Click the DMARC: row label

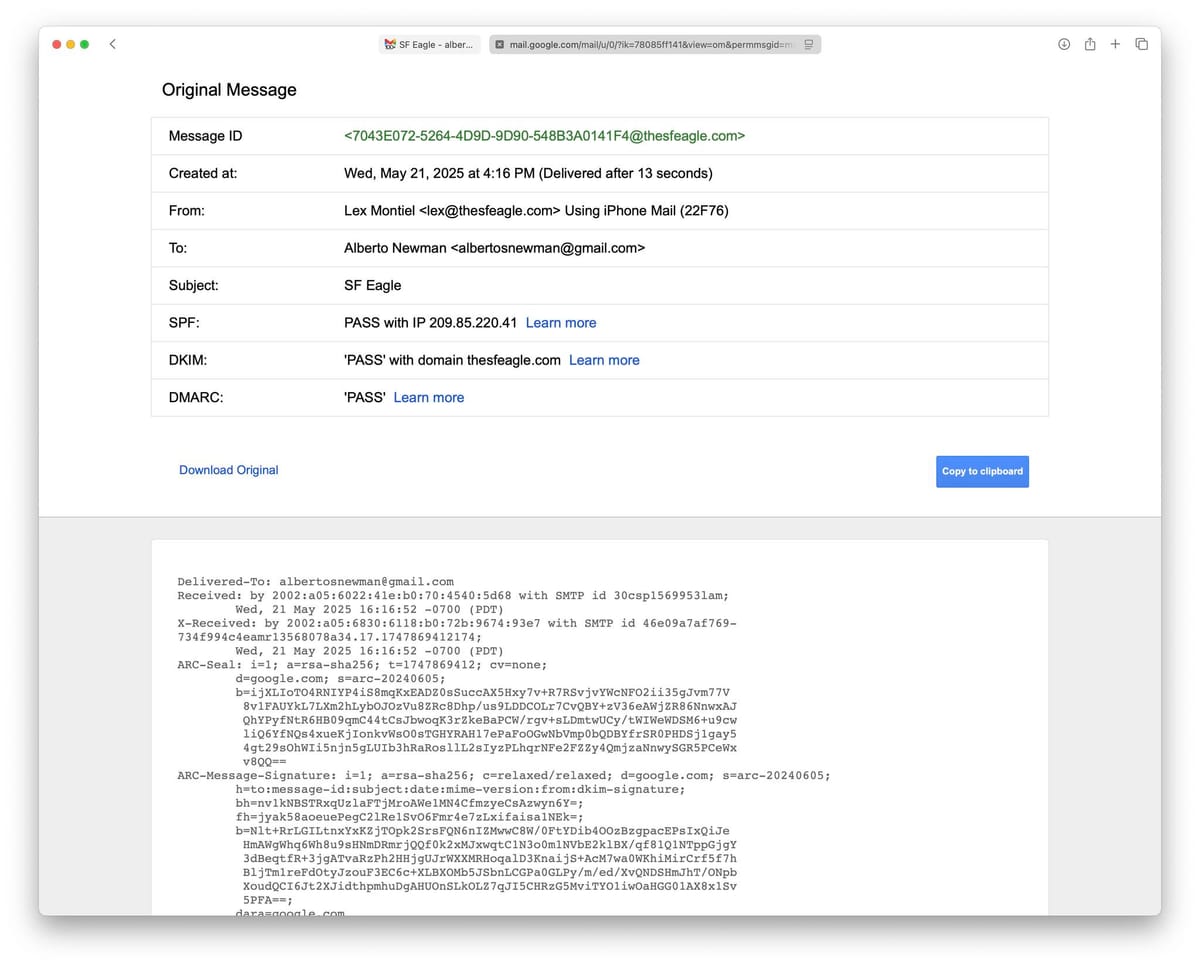[x=196, y=397]
